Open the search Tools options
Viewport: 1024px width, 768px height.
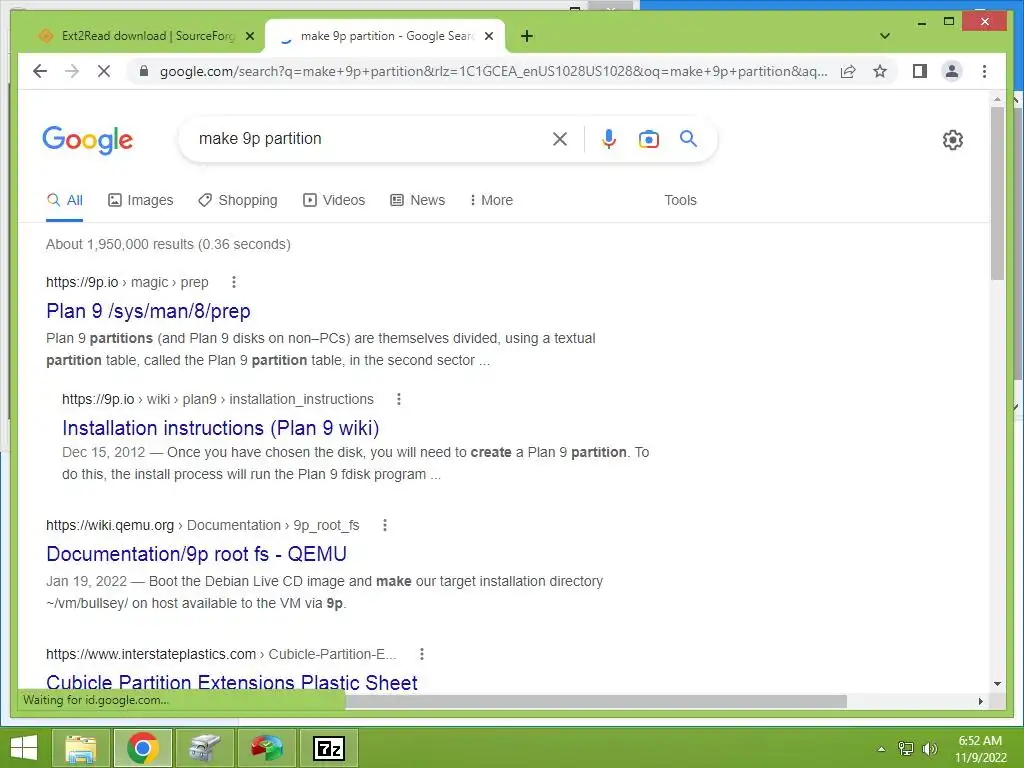[680, 200]
